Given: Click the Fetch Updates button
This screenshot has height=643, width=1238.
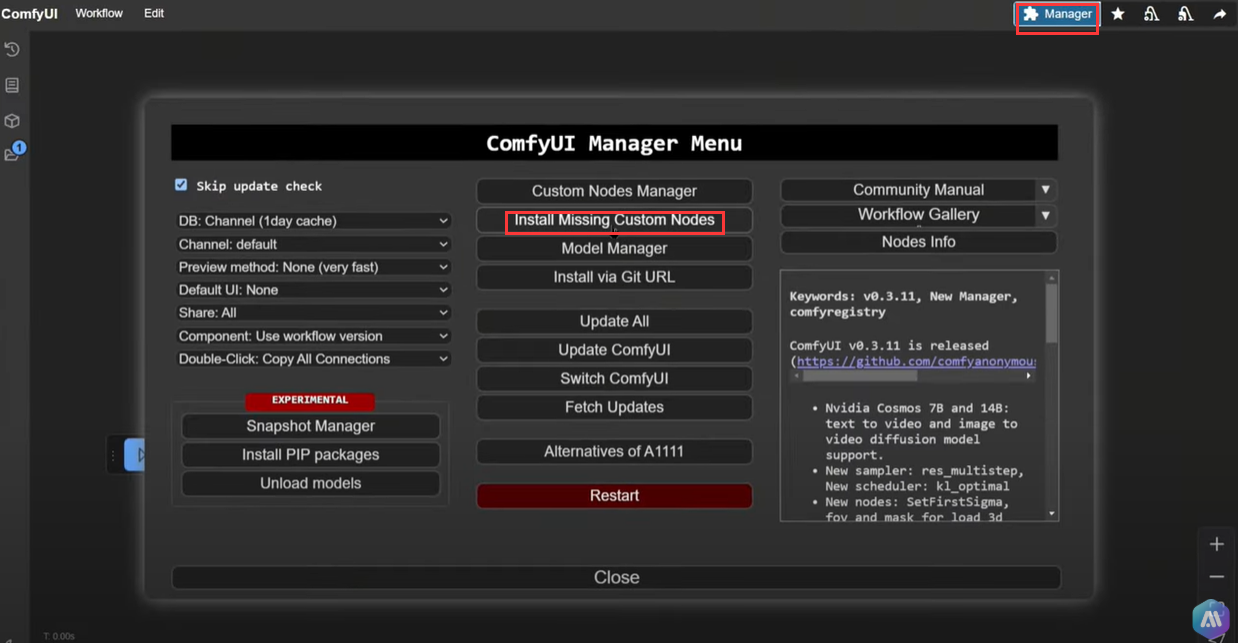Looking at the screenshot, I should point(614,407).
